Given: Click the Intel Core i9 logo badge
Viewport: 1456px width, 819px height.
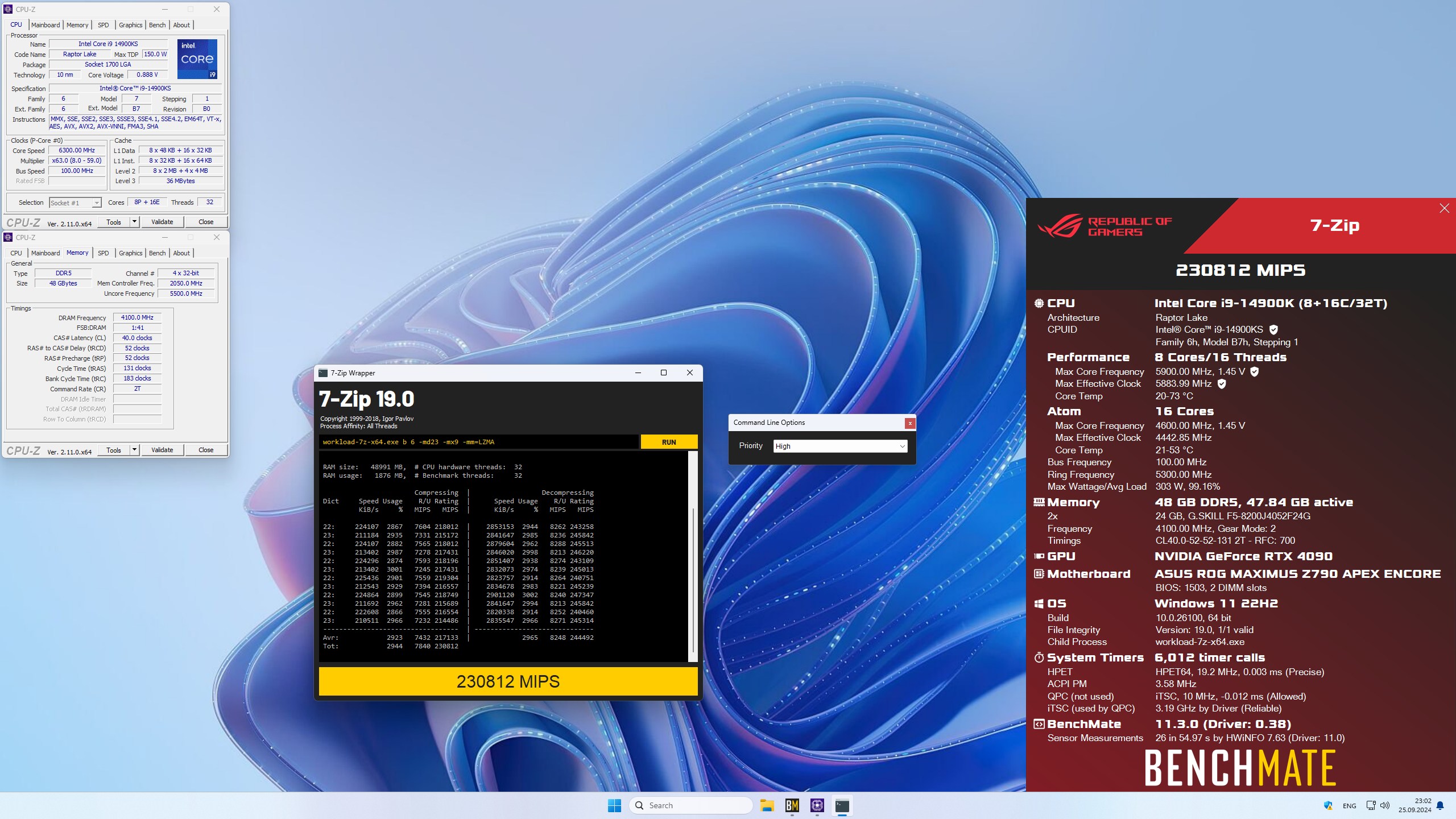Looking at the screenshot, I should click(x=197, y=59).
